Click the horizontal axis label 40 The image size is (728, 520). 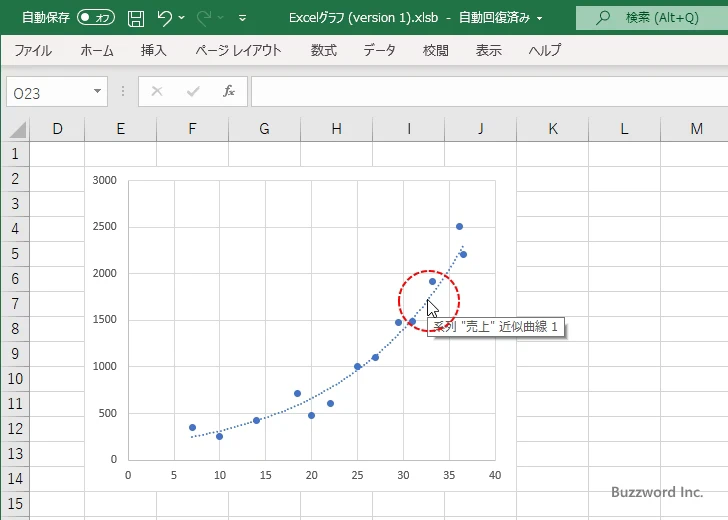[x=495, y=475]
